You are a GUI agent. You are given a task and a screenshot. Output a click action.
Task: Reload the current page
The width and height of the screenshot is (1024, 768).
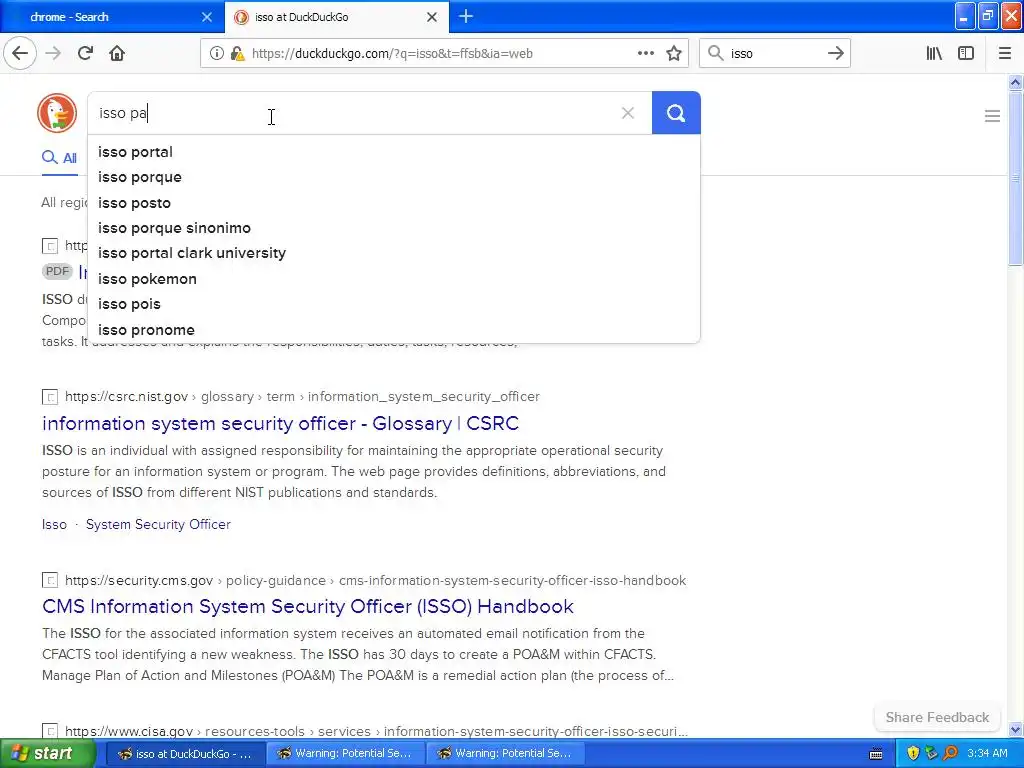pyautogui.click(x=85, y=53)
